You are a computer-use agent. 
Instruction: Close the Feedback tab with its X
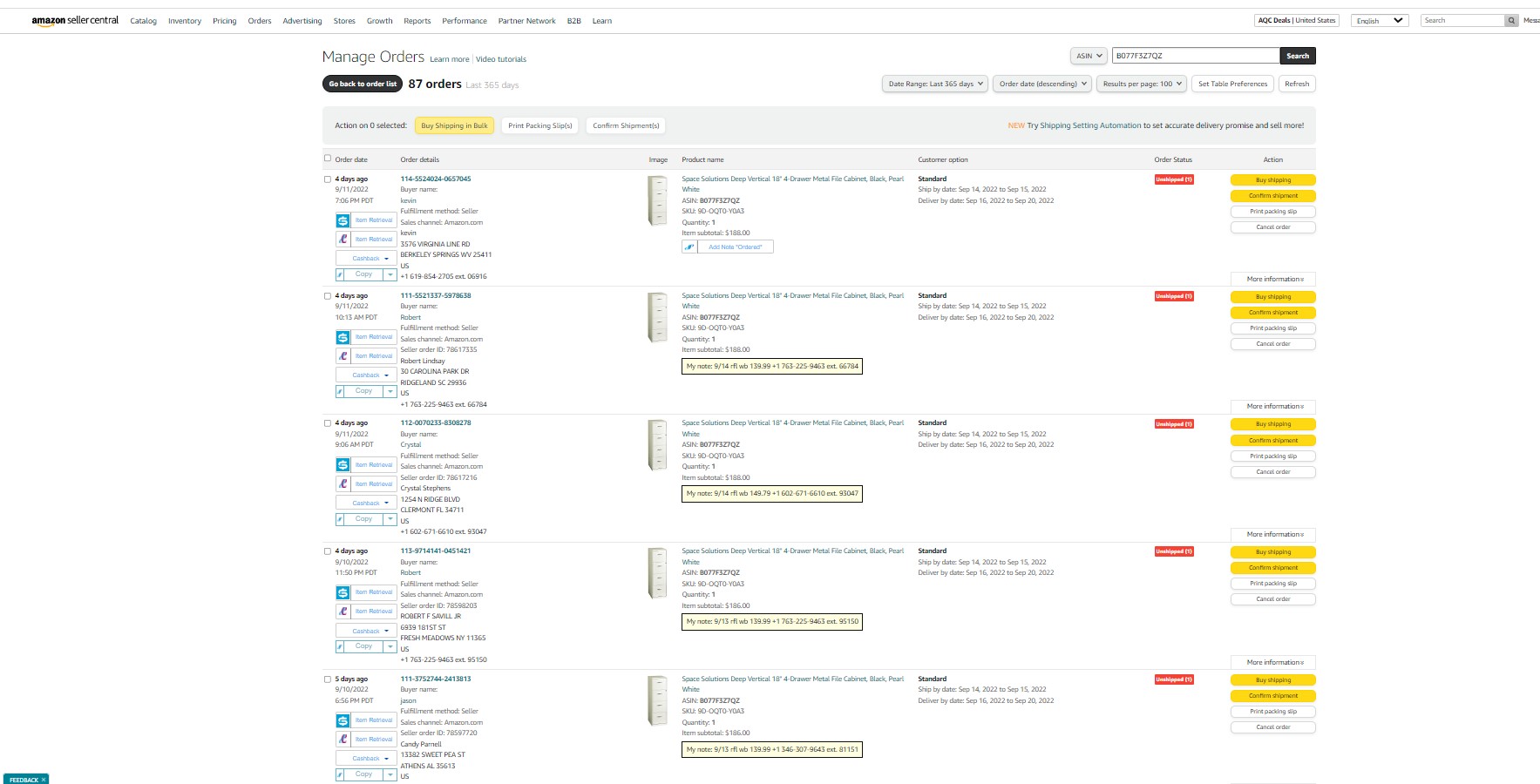click(x=44, y=780)
